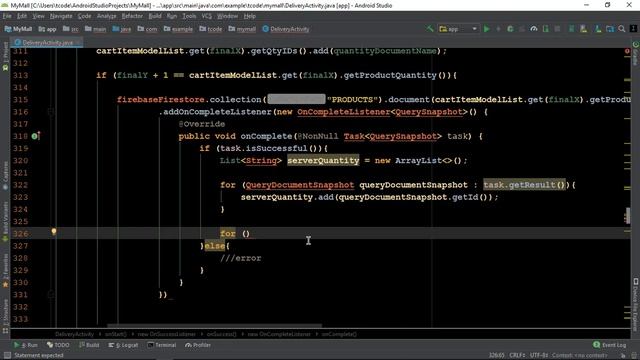The width and height of the screenshot is (640, 360).
Task: Click onComplete() in code structure breadcrumb
Action: [339, 334]
